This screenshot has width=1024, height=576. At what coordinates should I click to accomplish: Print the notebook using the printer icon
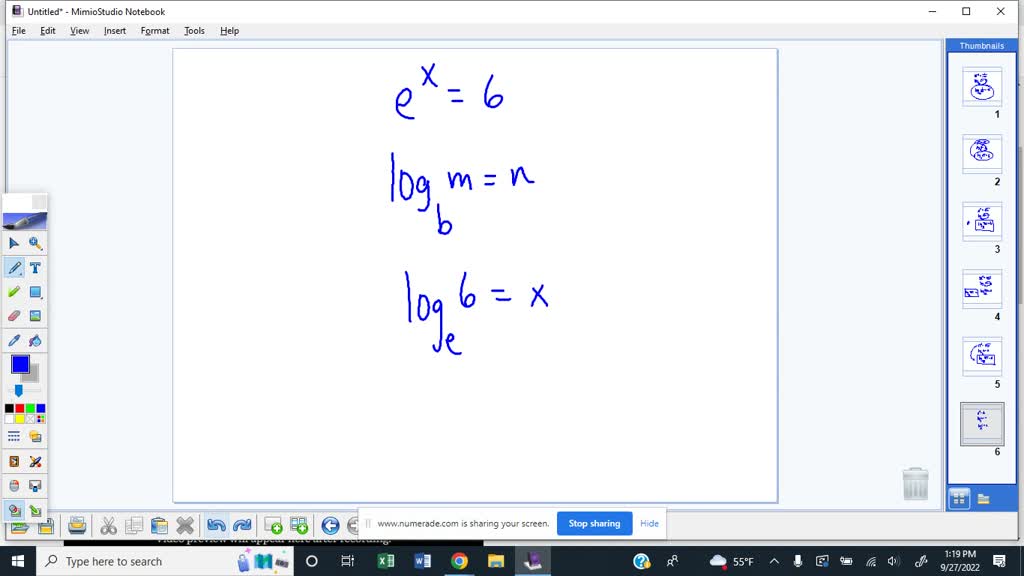click(78, 524)
